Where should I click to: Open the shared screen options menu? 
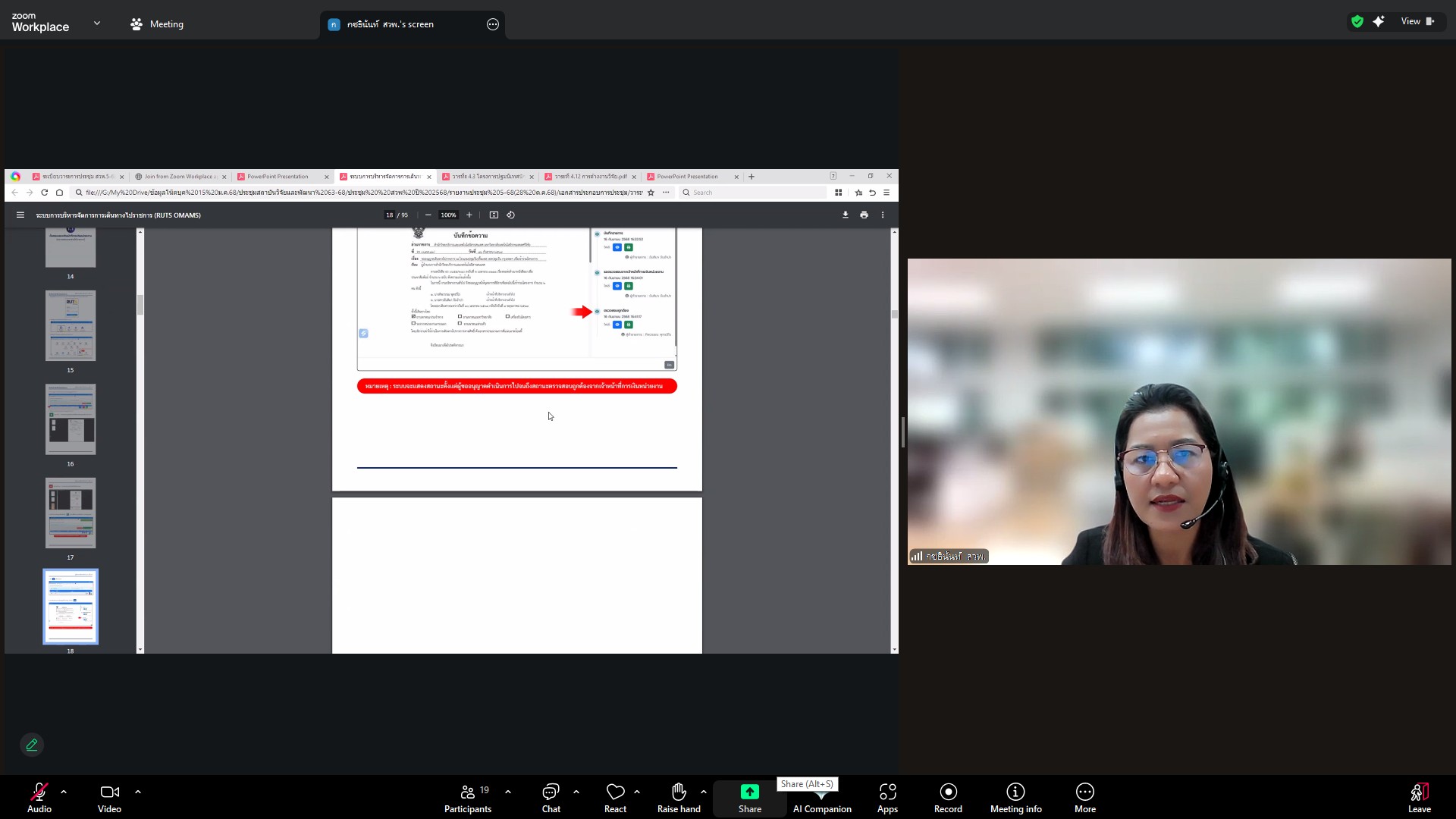(x=493, y=24)
